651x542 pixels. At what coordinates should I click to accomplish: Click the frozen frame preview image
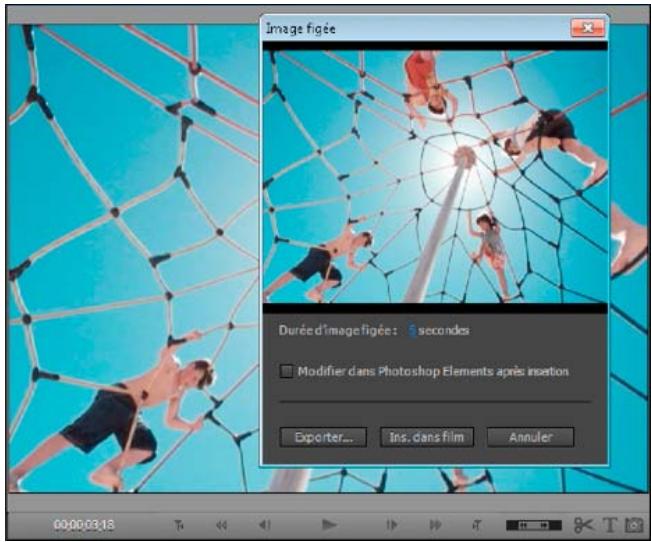click(435, 177)
